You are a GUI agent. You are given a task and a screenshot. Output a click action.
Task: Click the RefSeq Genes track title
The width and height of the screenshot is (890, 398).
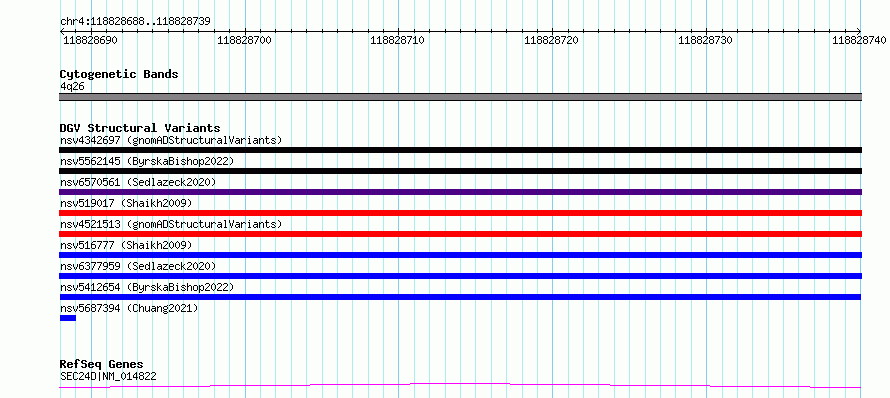tap(102, 364)
